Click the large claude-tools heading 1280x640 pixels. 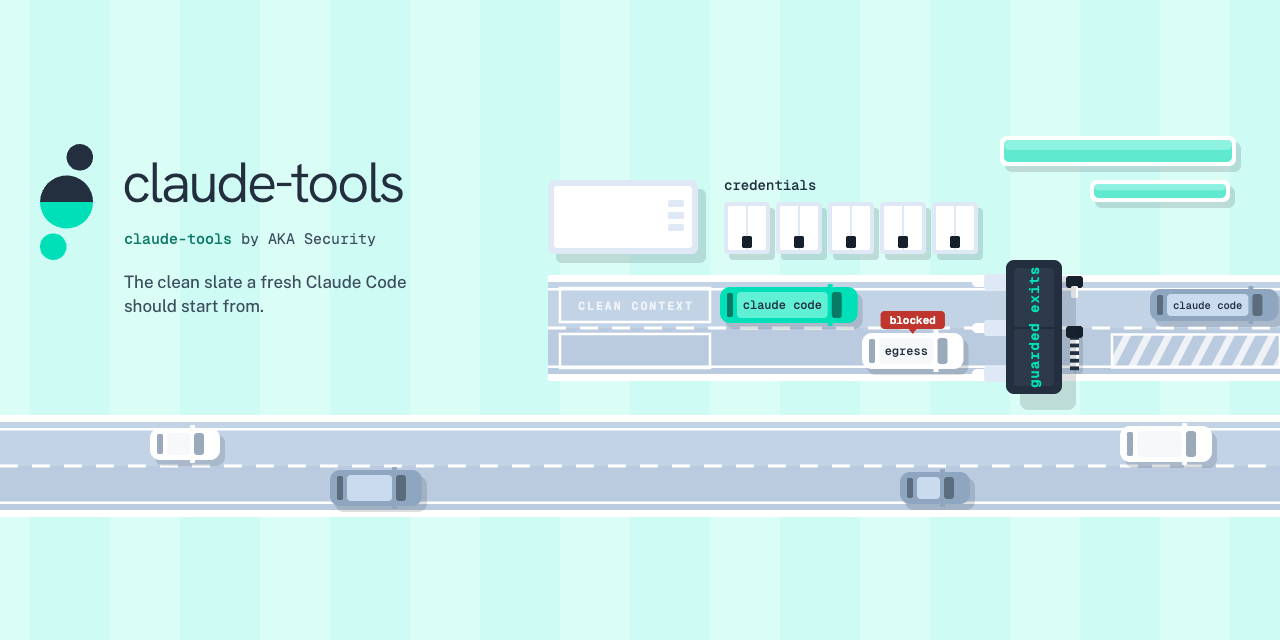(x=263, y=184)
